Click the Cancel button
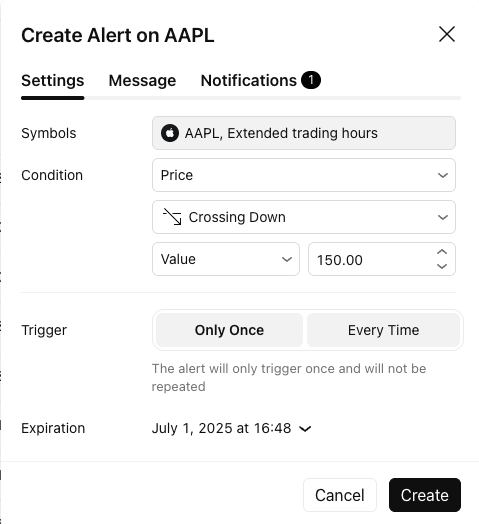This screenshot has height=524, width=479. [x=340, y=495]
